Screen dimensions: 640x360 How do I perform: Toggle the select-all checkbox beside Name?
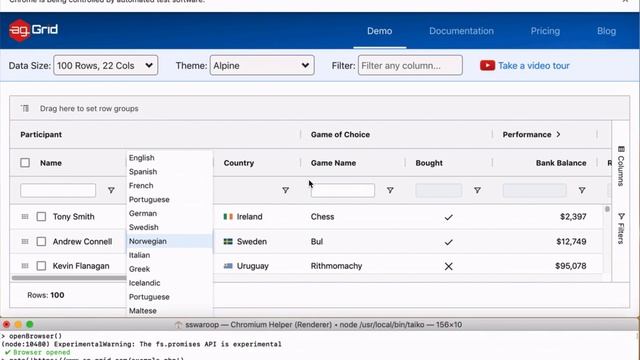25,163
